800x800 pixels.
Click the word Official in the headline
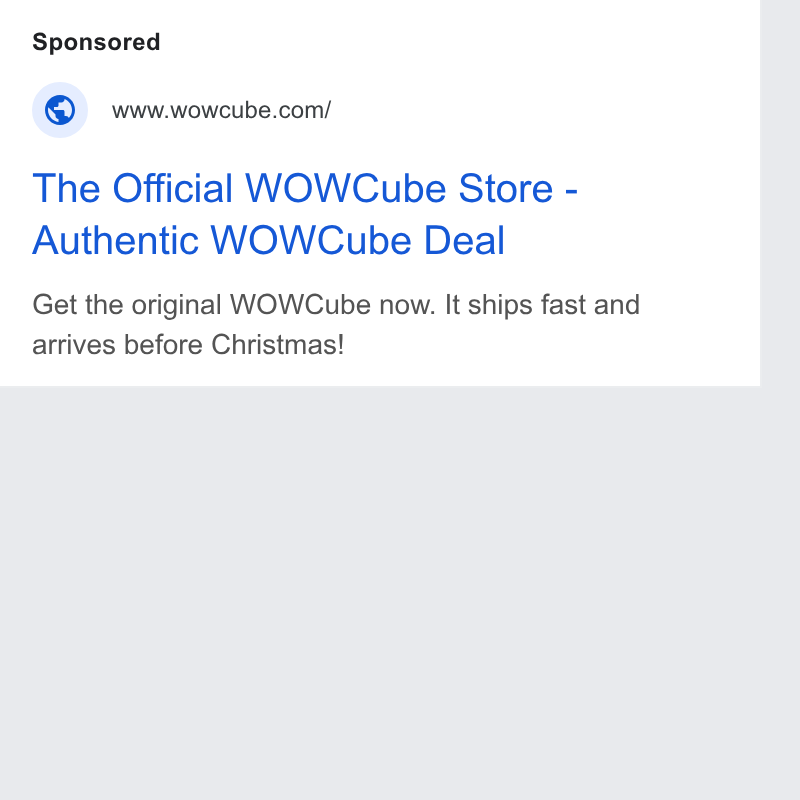(x=172, y=188)
